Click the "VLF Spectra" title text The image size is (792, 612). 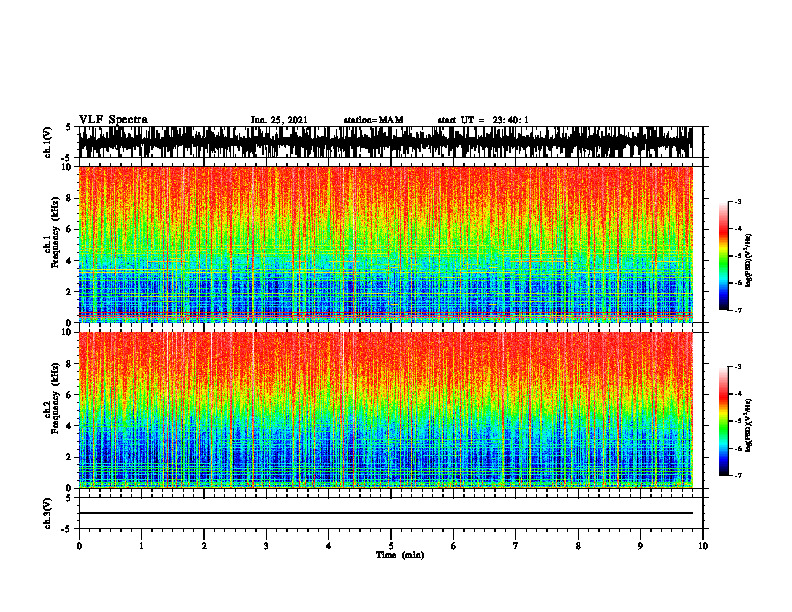click(x=113, y=120)
